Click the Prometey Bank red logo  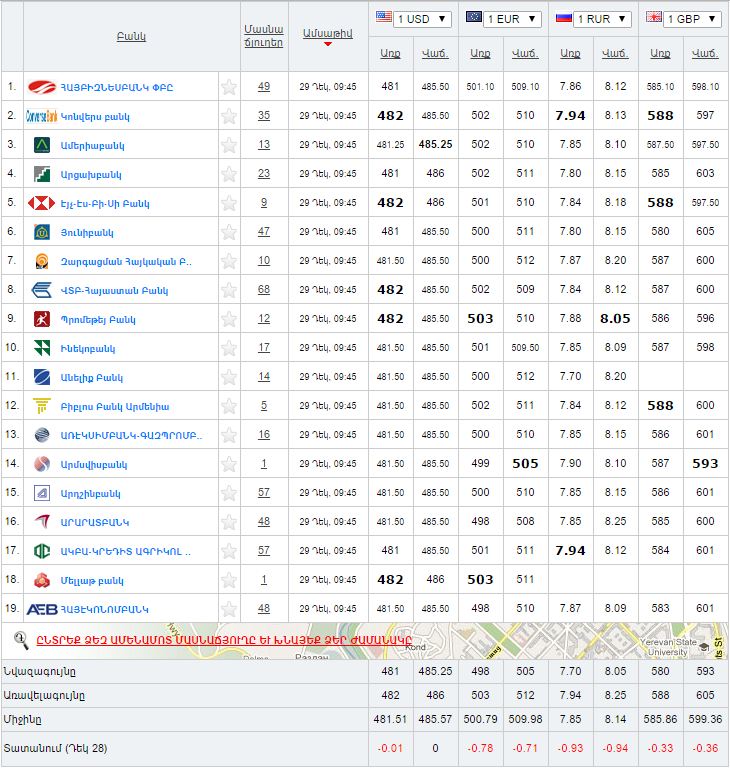coord(42,319)
